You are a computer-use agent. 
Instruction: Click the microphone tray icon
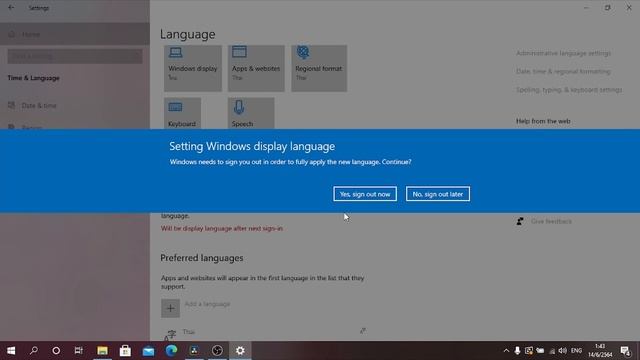point(517,351)
